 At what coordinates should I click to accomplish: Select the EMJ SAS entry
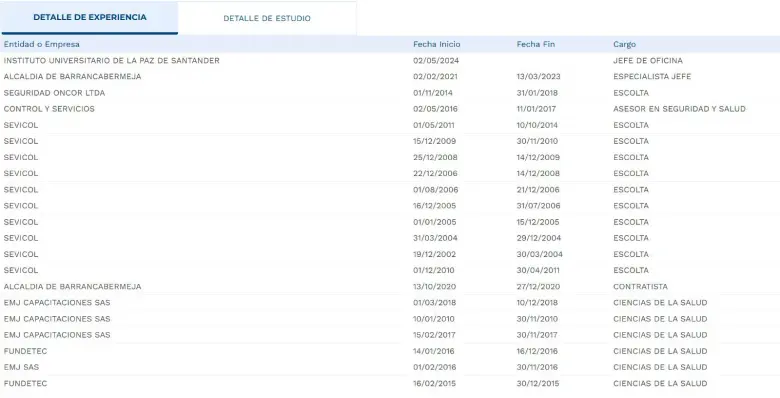click(x=21, y=367)
